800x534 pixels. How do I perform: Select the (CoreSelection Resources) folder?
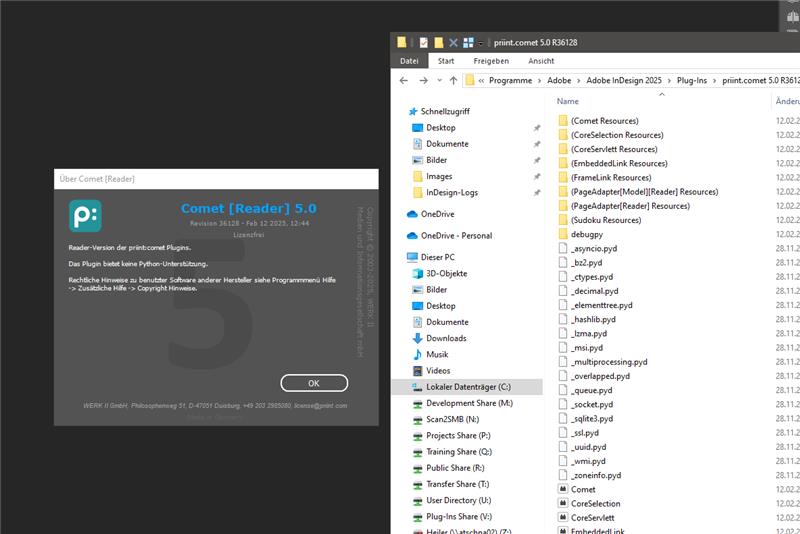tap(617, 135)
